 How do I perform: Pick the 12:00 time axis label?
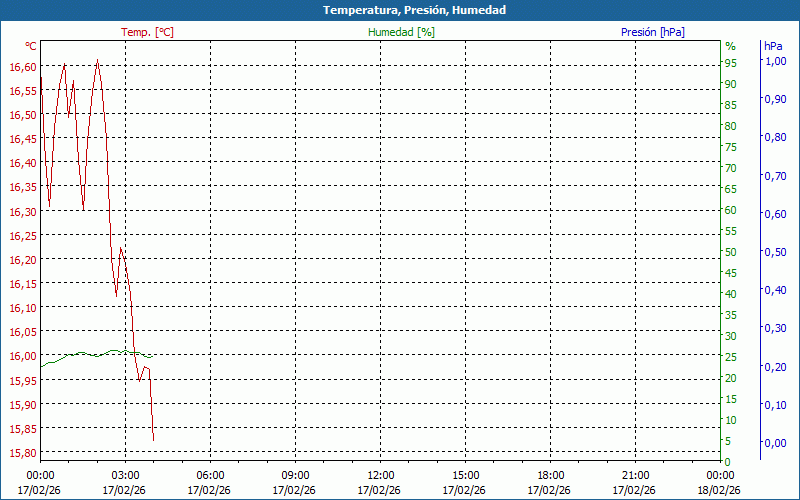380,475
